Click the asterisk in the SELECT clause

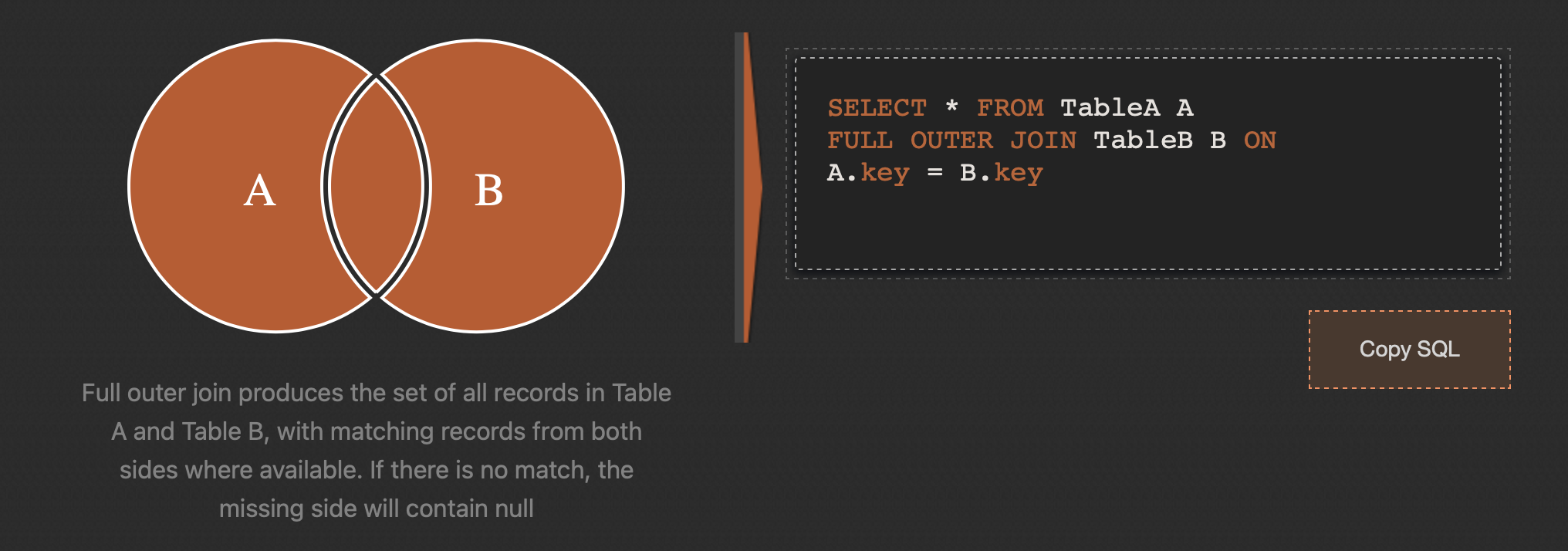tap(951, 106)
